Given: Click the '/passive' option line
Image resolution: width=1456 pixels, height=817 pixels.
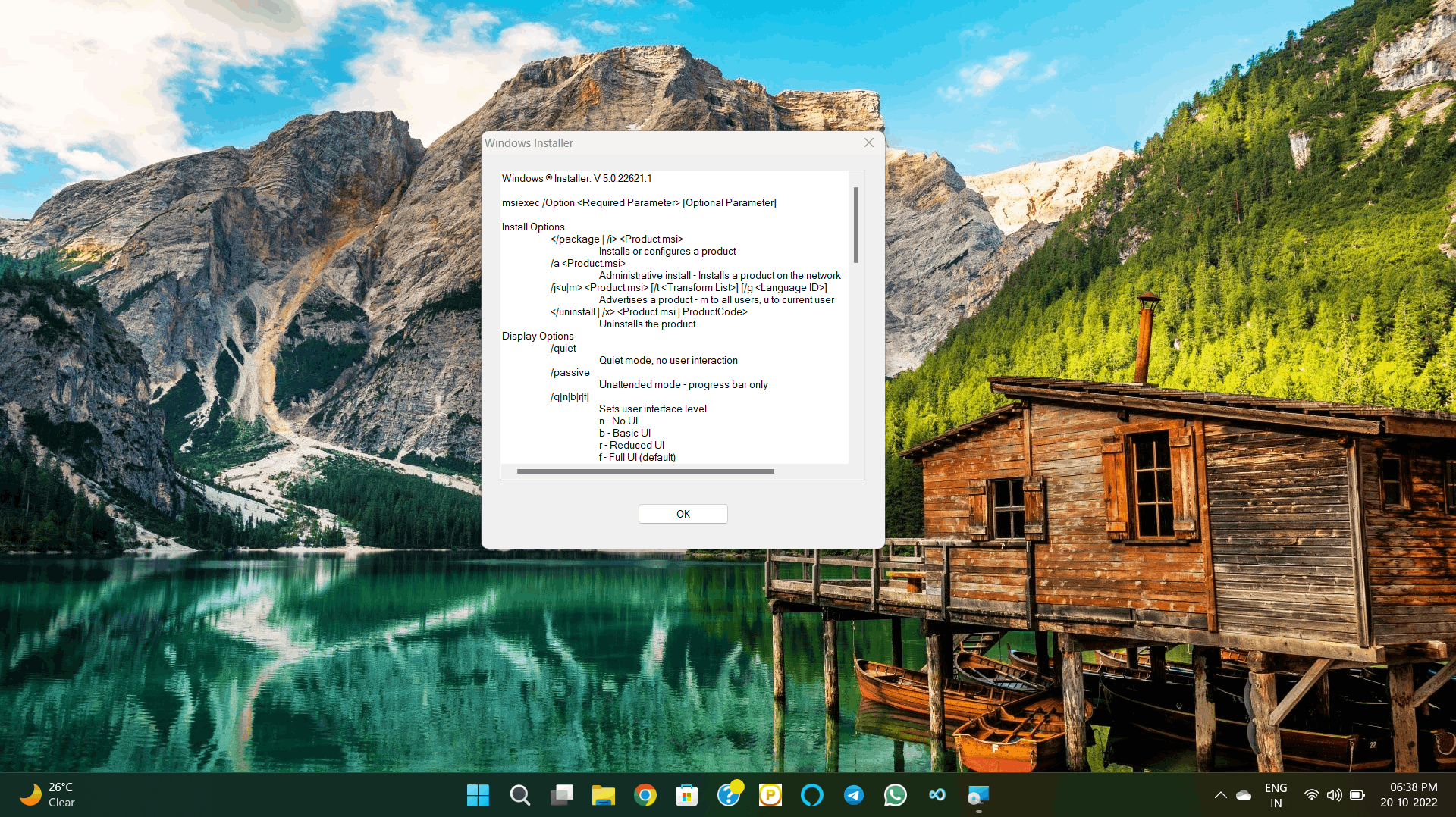Looking at the screenshot, I should click(x=570, y=372).
